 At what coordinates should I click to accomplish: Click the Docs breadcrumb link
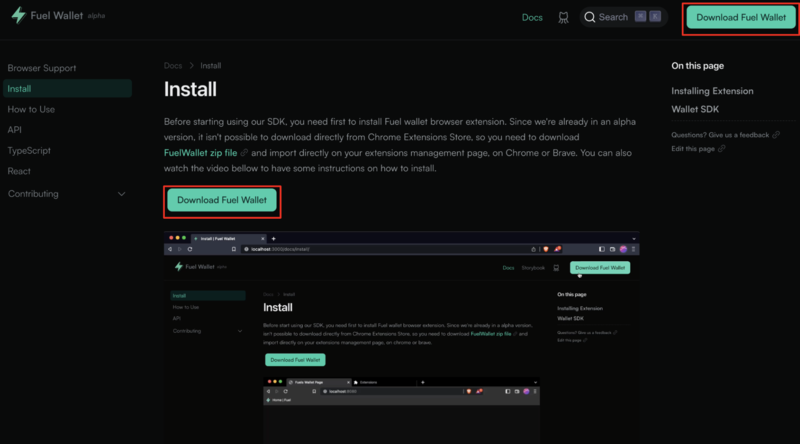(x=173, y=65)
